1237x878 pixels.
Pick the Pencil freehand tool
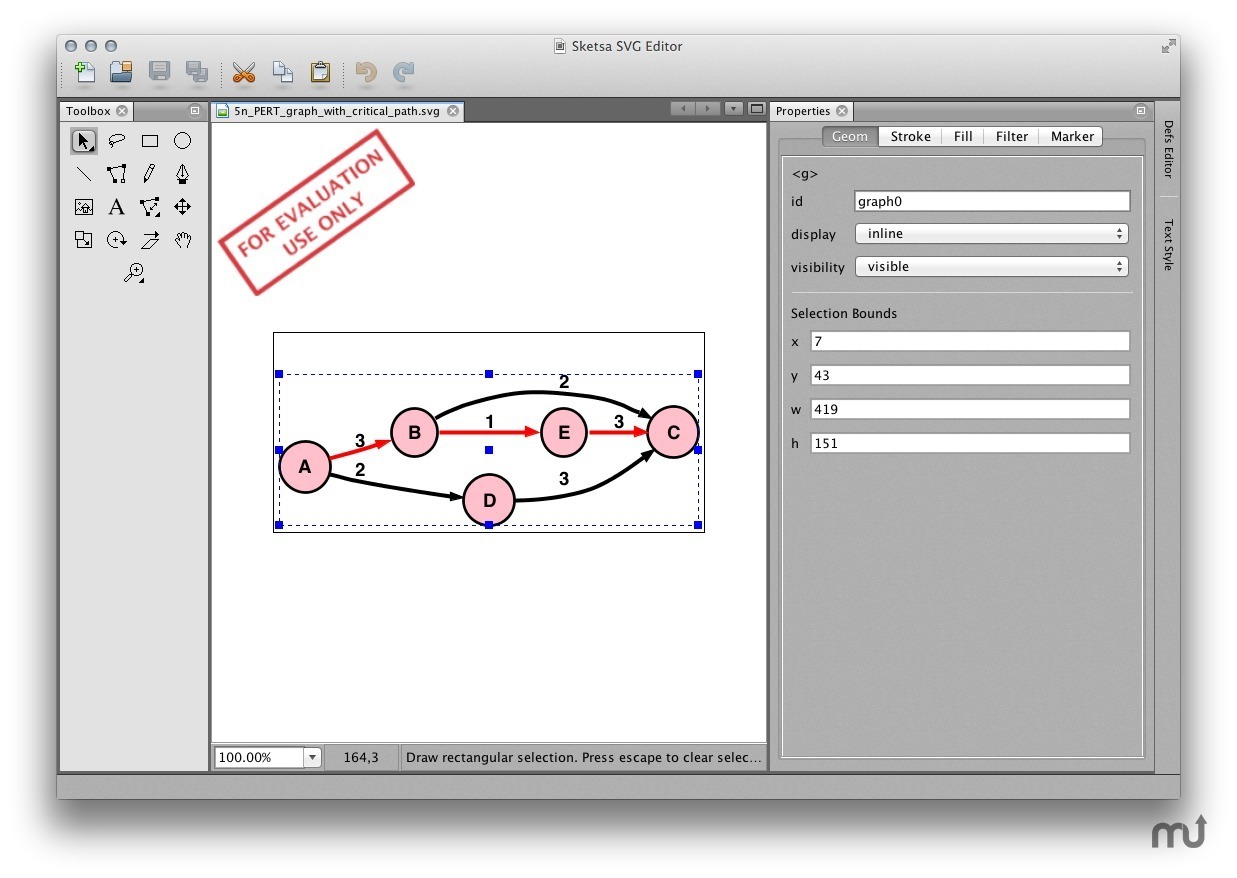point(149,174)
